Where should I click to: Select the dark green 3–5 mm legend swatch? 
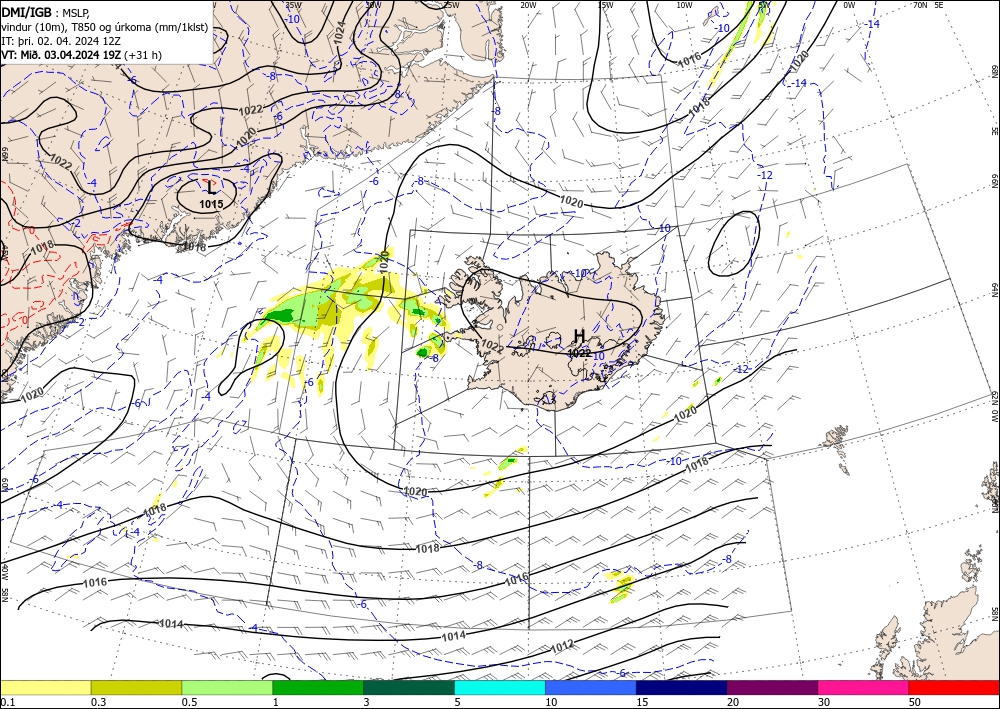409,687
